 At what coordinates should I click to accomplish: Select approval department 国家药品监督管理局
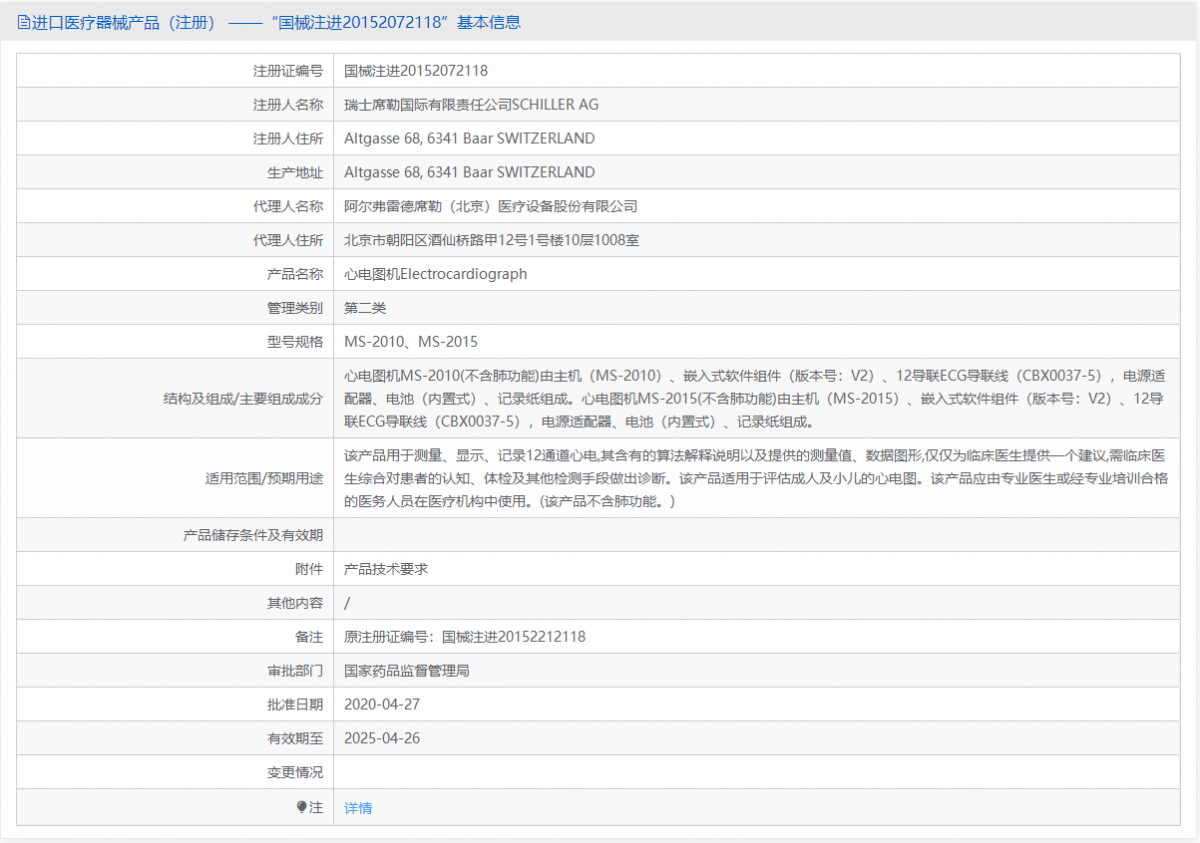(407, 670)
